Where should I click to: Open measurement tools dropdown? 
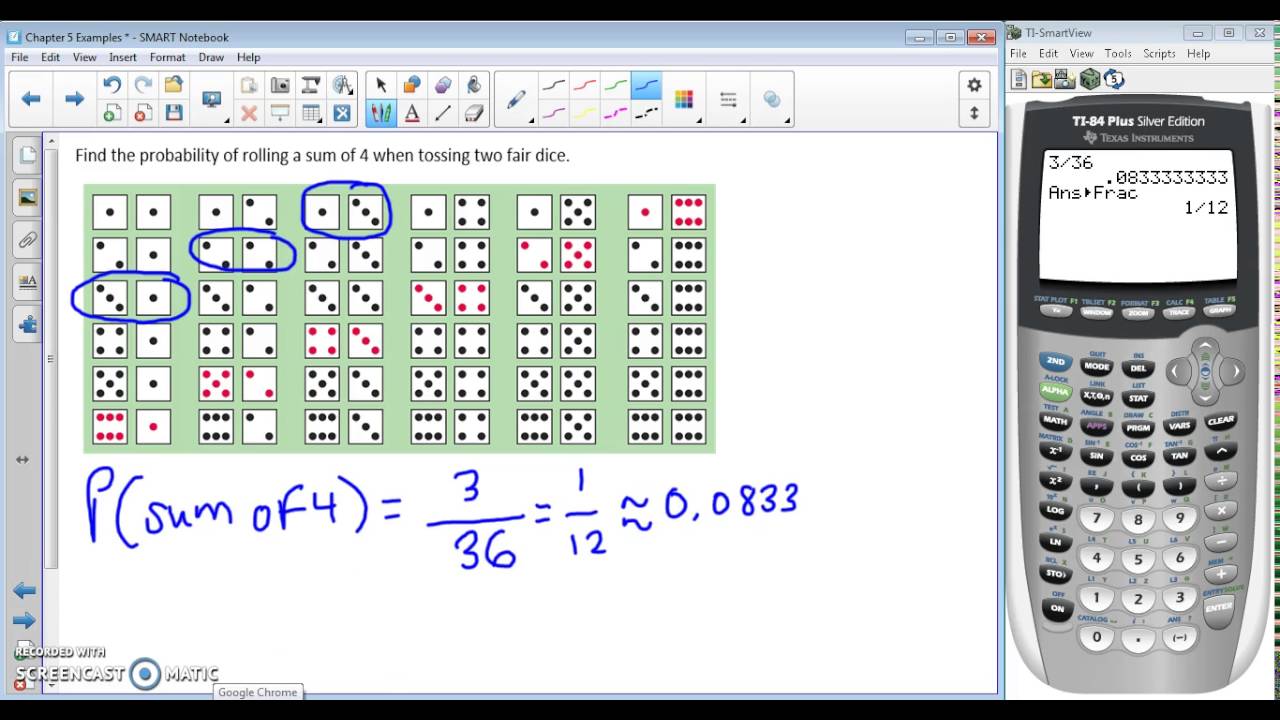(343, 85)
